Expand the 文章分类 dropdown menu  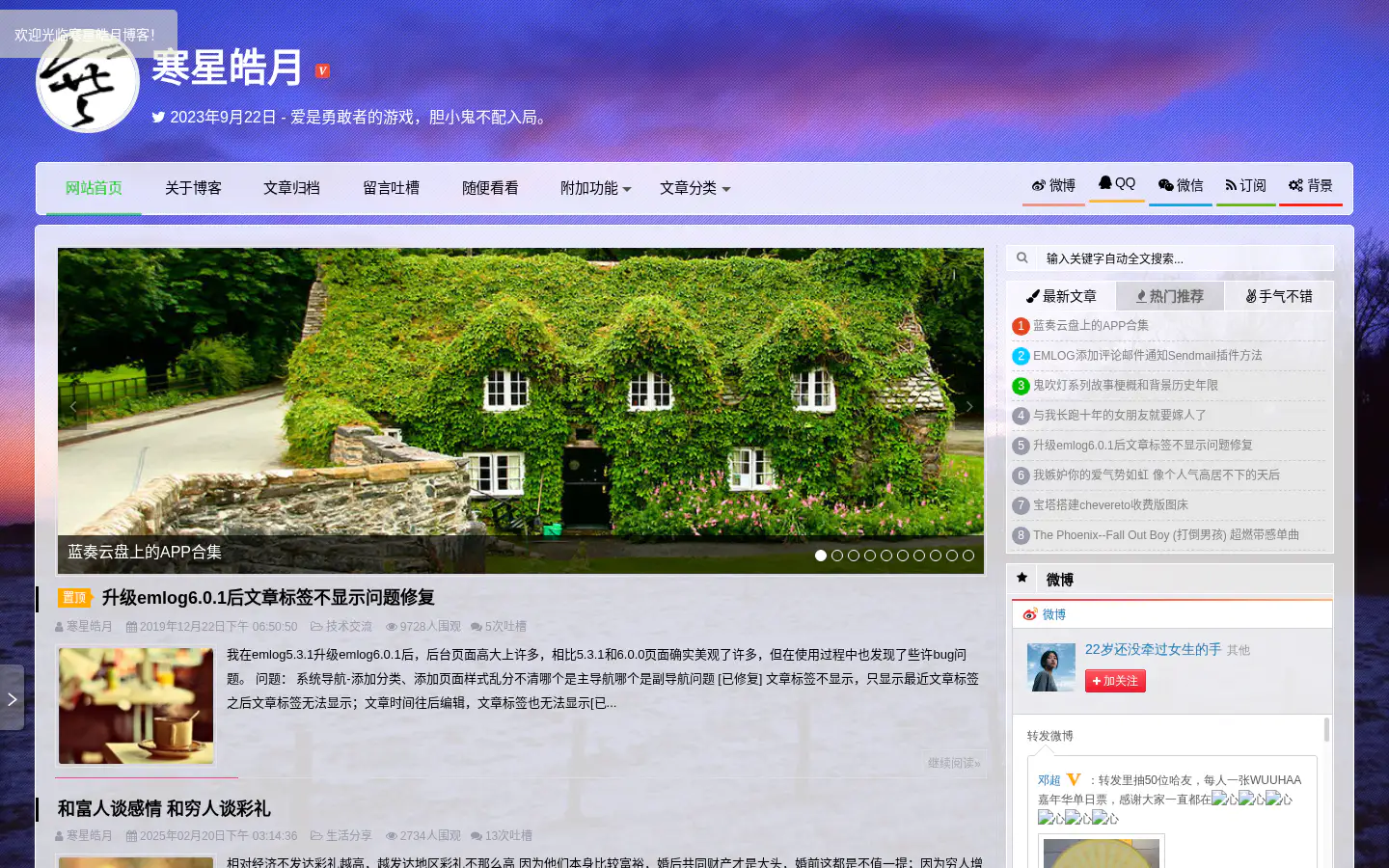694,188
